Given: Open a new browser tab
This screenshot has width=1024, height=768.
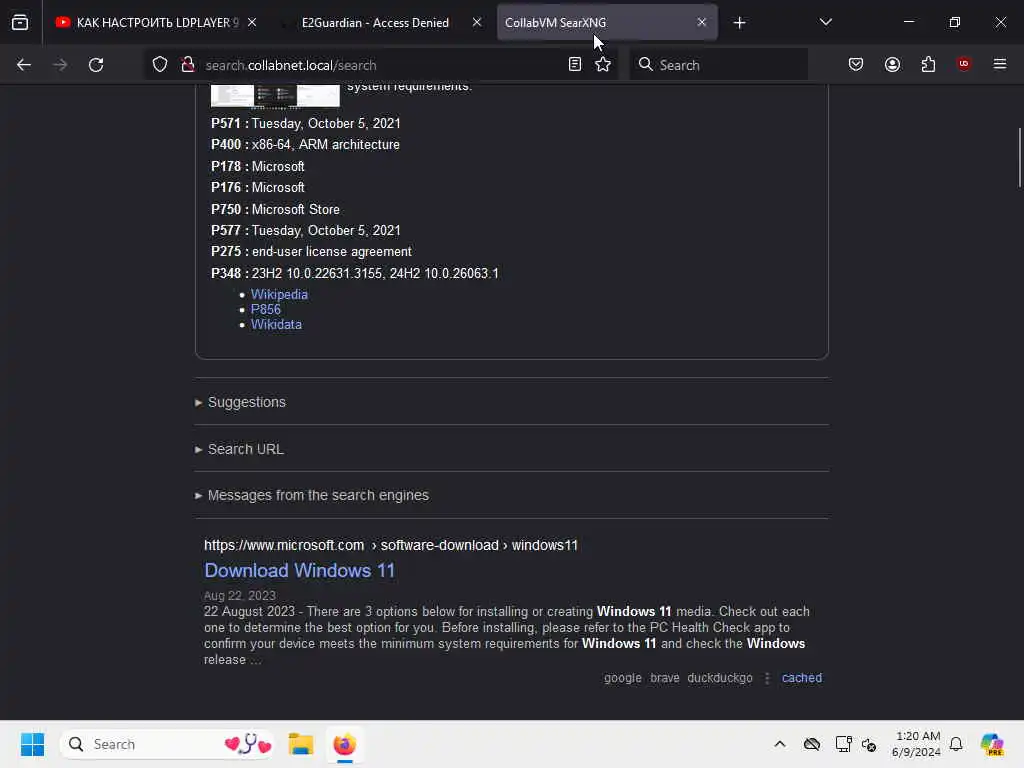Looking at the screenshot, I should pos(739,23).
